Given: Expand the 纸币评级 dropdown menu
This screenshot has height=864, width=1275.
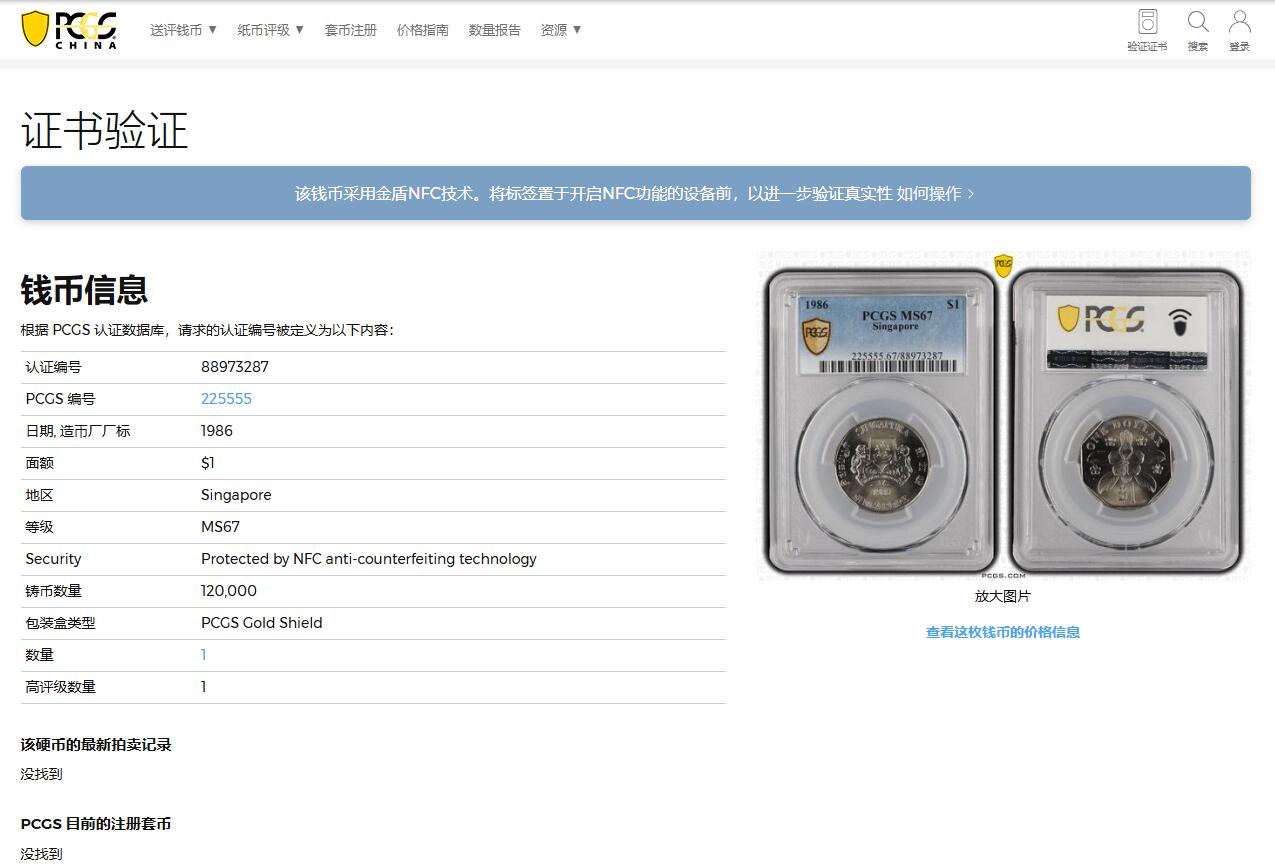Looking at the screenshot, I should pos(271,30).
